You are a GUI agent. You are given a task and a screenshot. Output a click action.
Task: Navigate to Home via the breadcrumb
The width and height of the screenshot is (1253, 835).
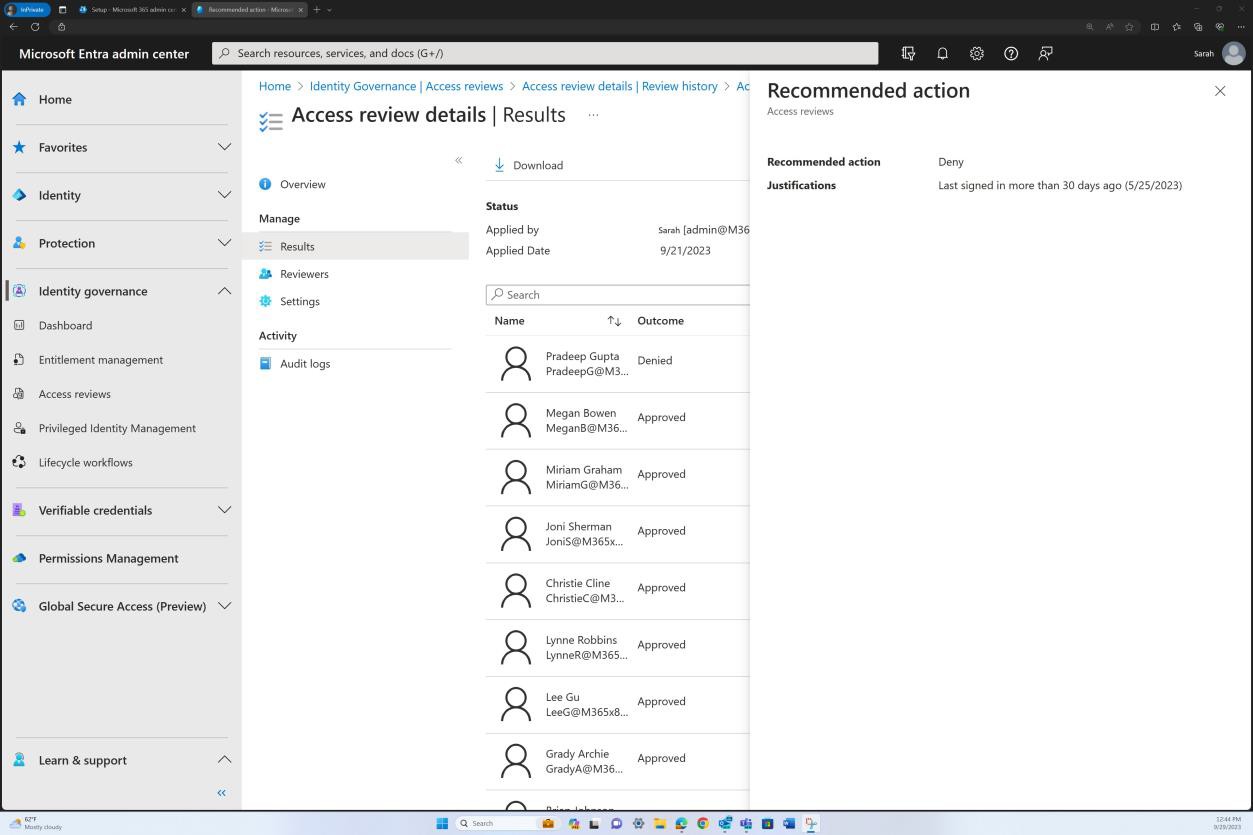[x=274, y=86]
